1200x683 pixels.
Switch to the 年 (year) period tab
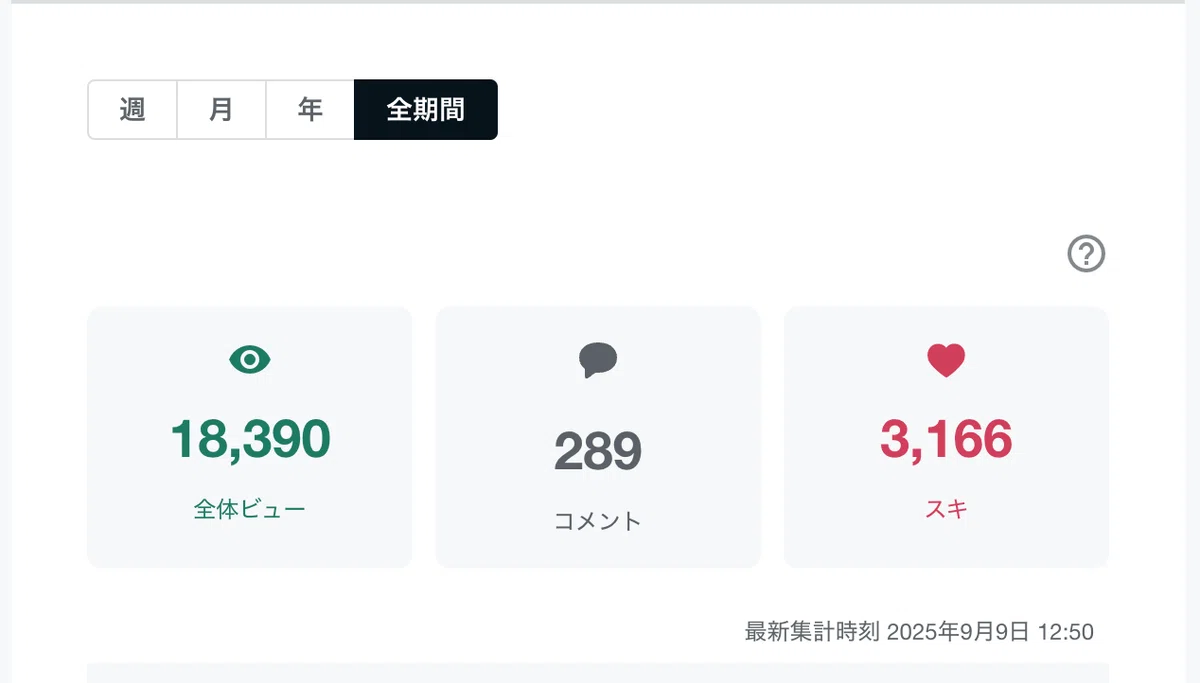pyautogui.click(x=310, y=110)
